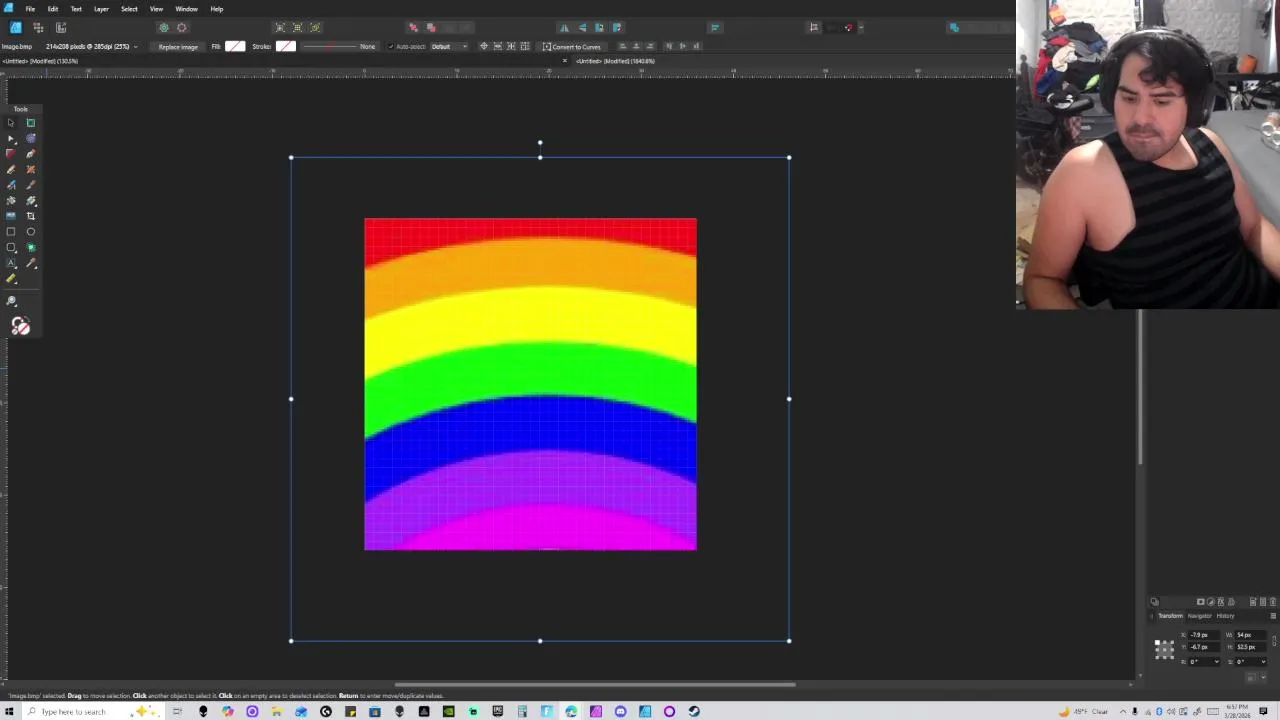Select the Pen tool
The height and width of the screenshot is (720, 1280).
pos(31,153)
